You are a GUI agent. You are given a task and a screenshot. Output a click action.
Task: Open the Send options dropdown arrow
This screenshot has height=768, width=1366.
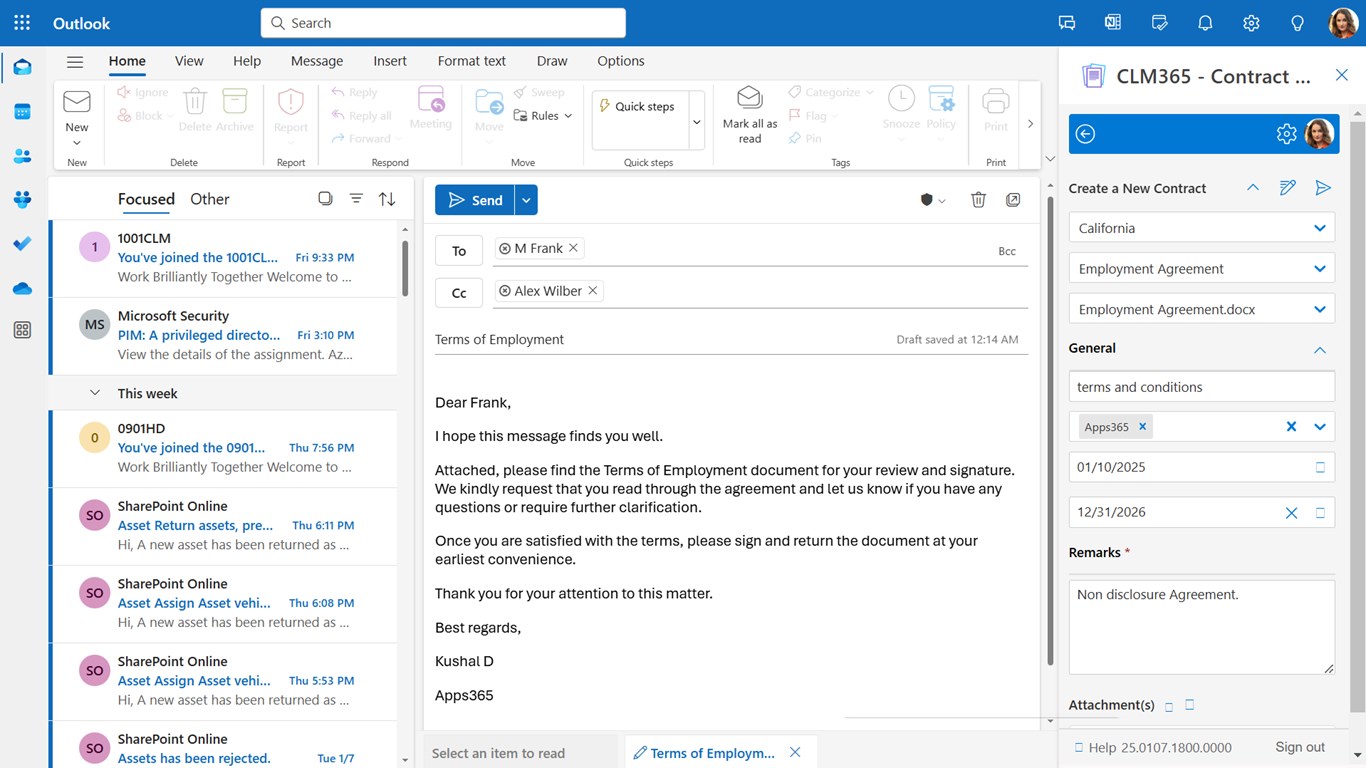point(526,200)
